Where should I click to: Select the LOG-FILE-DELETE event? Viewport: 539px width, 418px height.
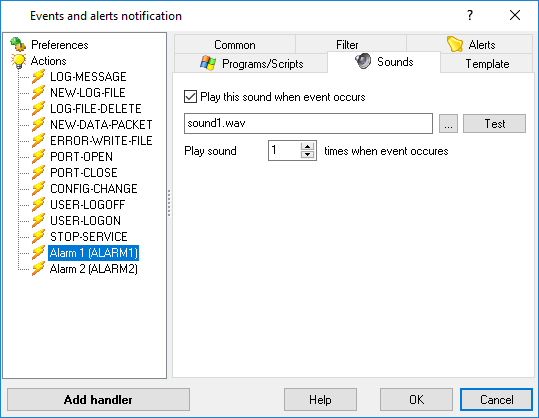point(96,109)
